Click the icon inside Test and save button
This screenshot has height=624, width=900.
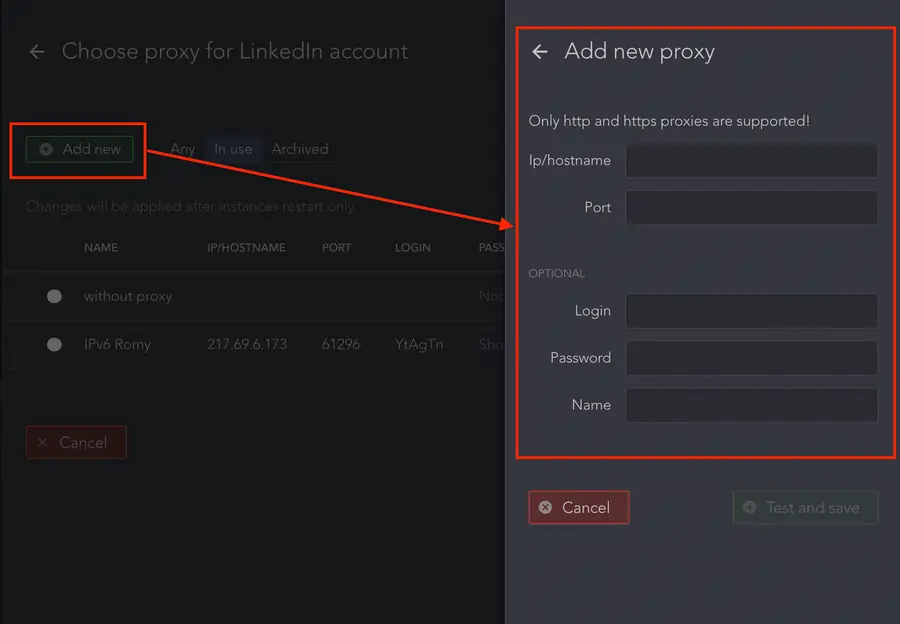pos(750,507)
